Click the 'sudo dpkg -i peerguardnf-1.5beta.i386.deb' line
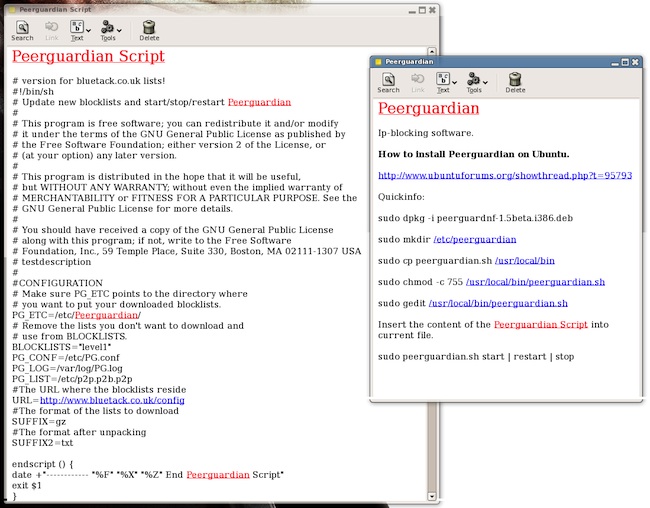 [x=475, y=218]
